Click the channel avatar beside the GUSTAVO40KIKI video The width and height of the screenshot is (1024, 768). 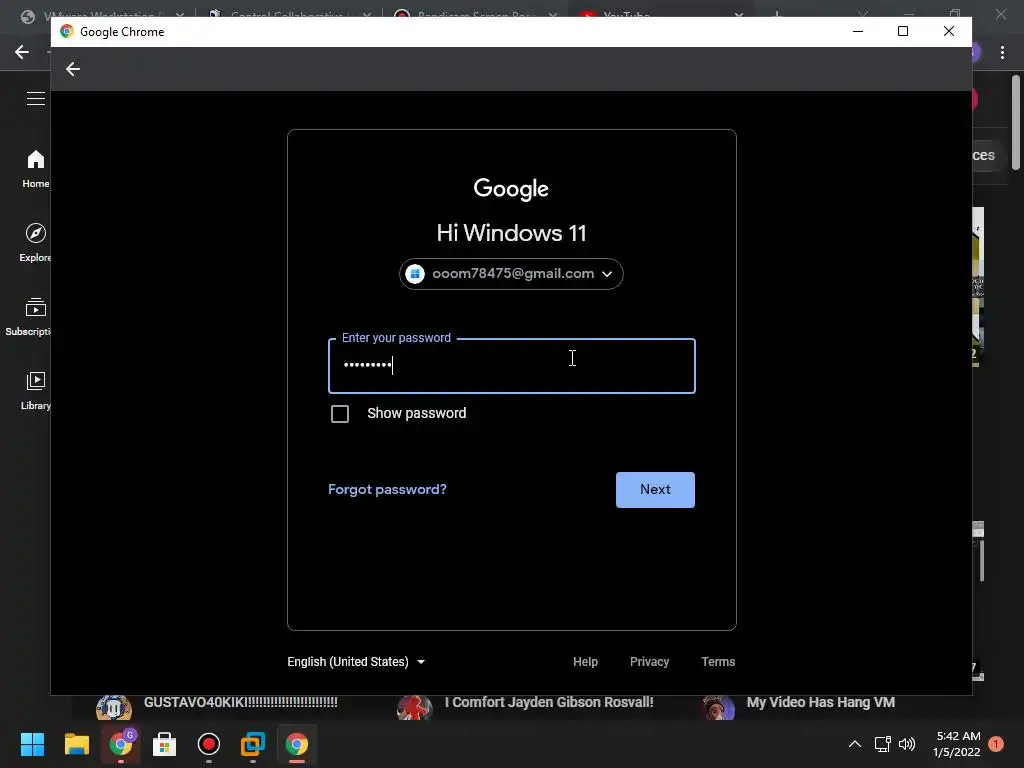[x=114, y=708]
